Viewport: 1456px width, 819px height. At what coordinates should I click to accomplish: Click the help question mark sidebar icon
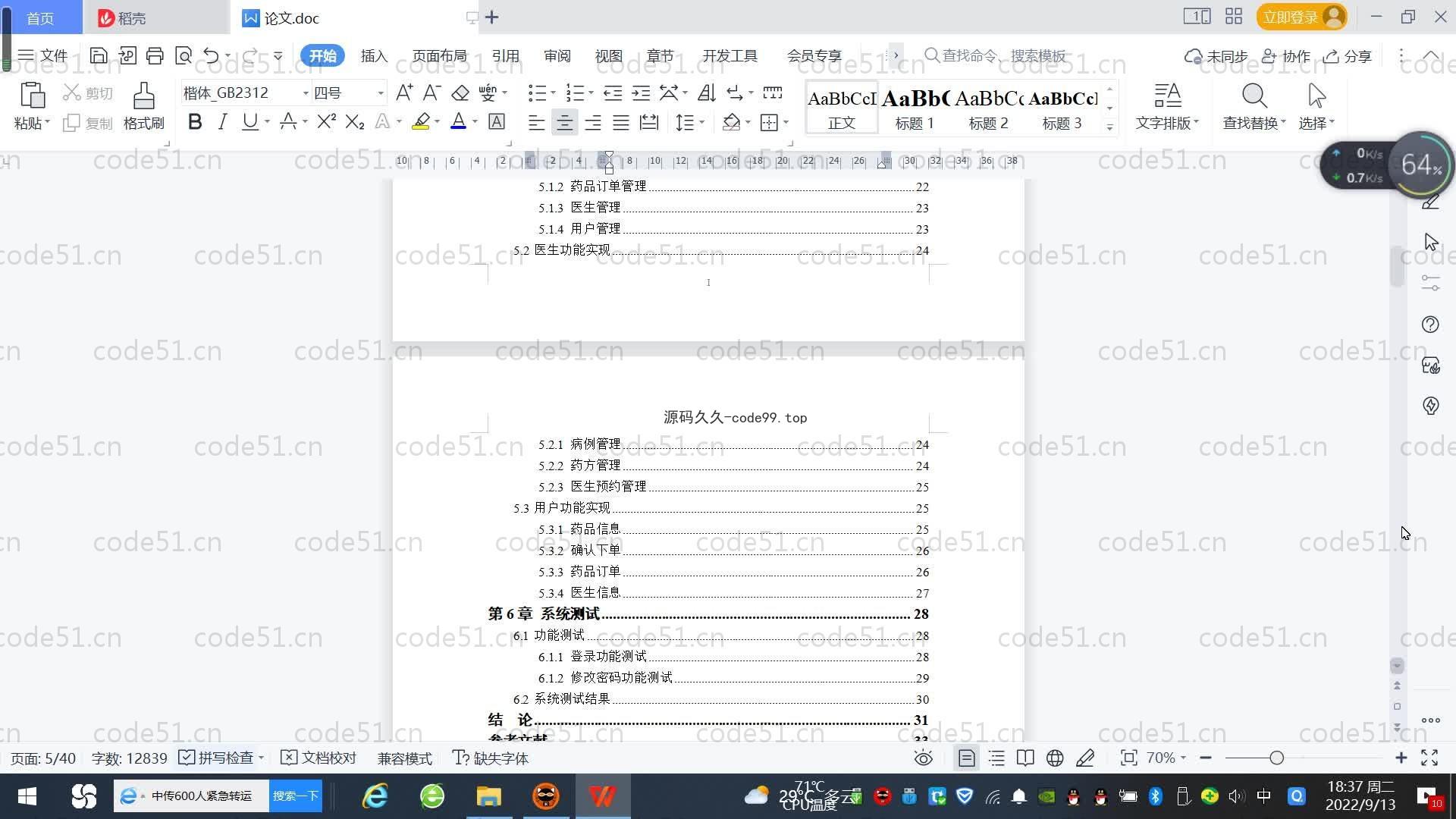(x=1430, y=325)
